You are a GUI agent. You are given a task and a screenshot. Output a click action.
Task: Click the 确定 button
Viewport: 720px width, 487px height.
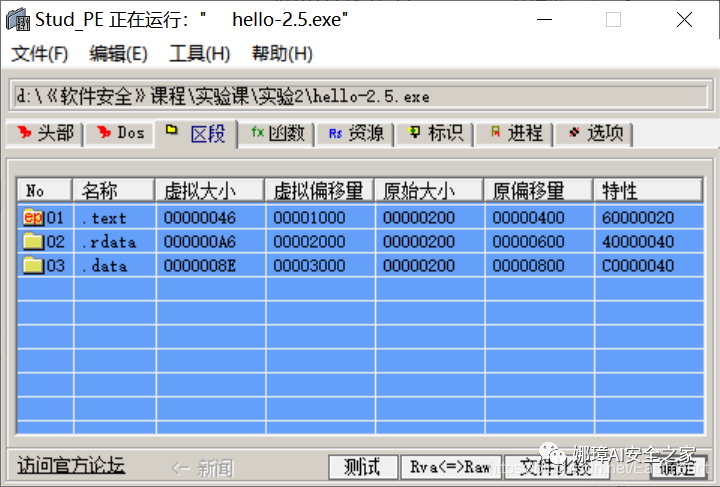[678, 467]
